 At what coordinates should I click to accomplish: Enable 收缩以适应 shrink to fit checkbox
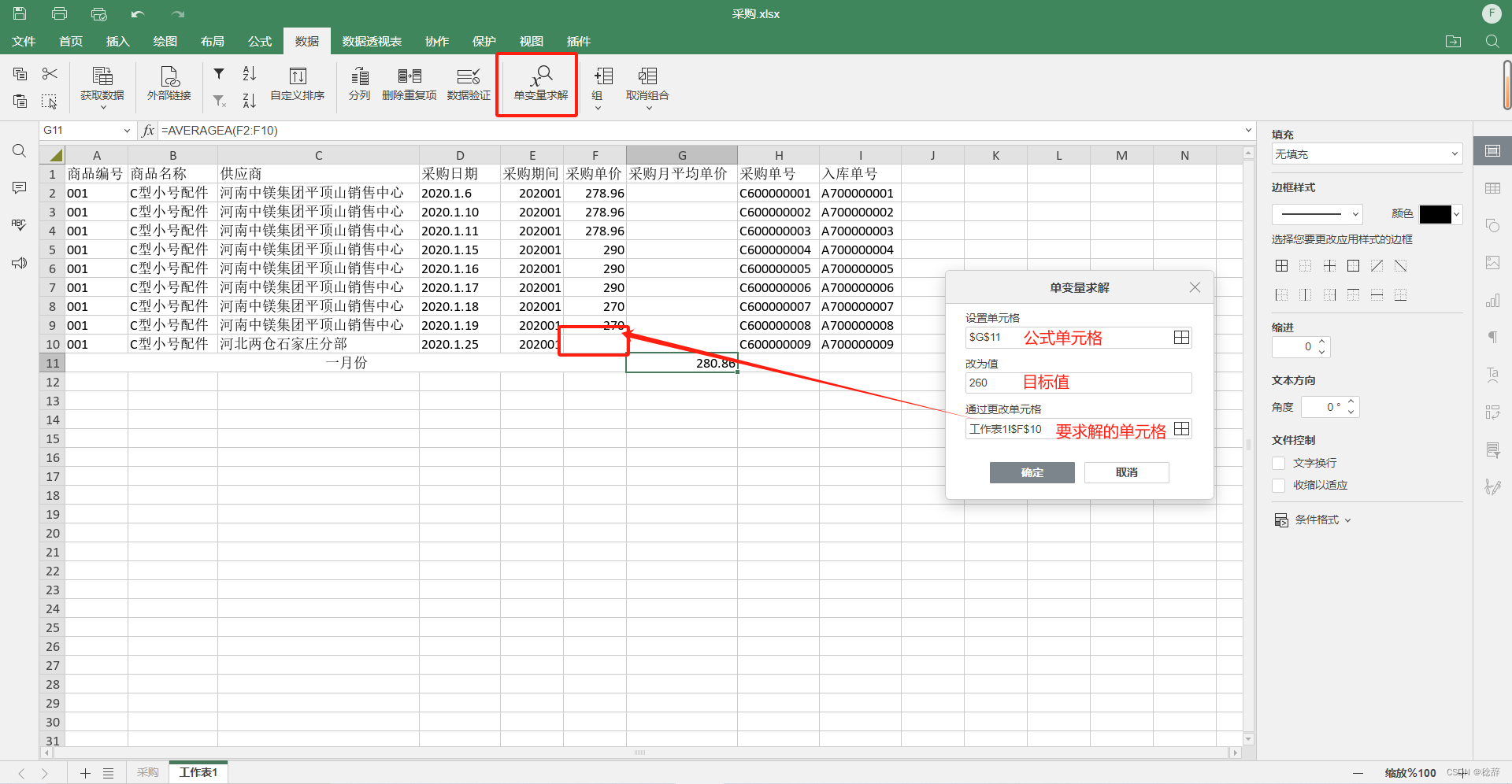pyautogui.click(x=1279, y=485)
